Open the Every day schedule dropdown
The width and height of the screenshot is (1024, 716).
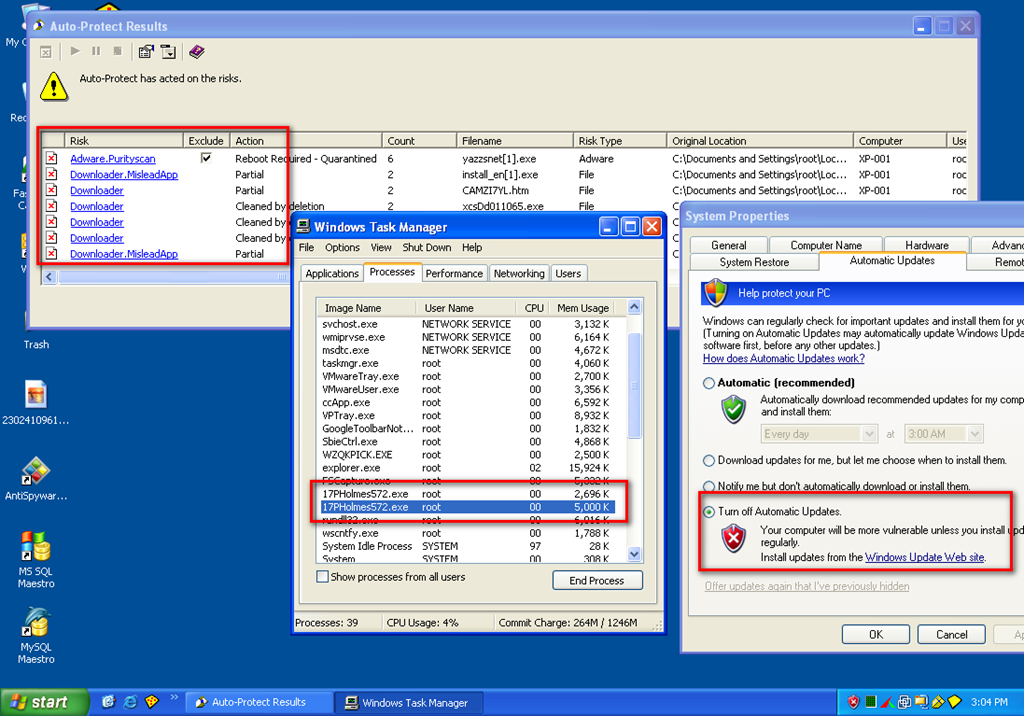[x=869, y=434]
